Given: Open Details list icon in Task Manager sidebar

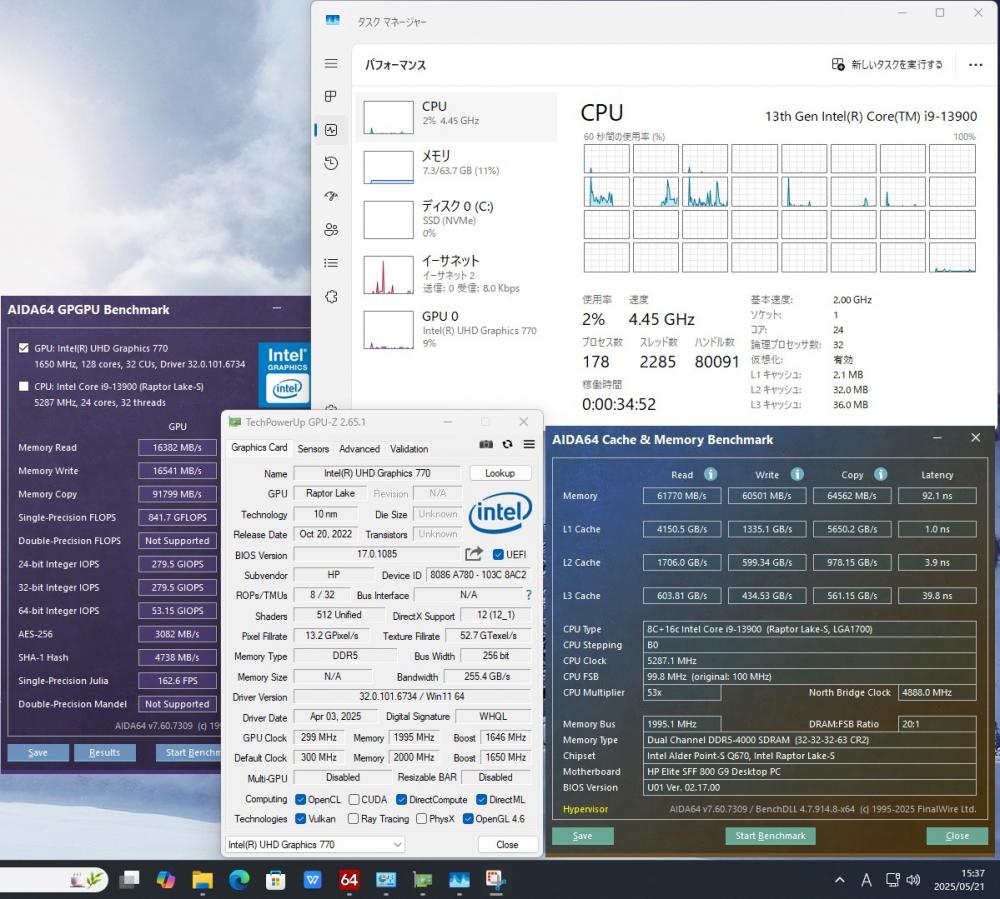Looking at the screenshot, I should (x=330, y=263).
